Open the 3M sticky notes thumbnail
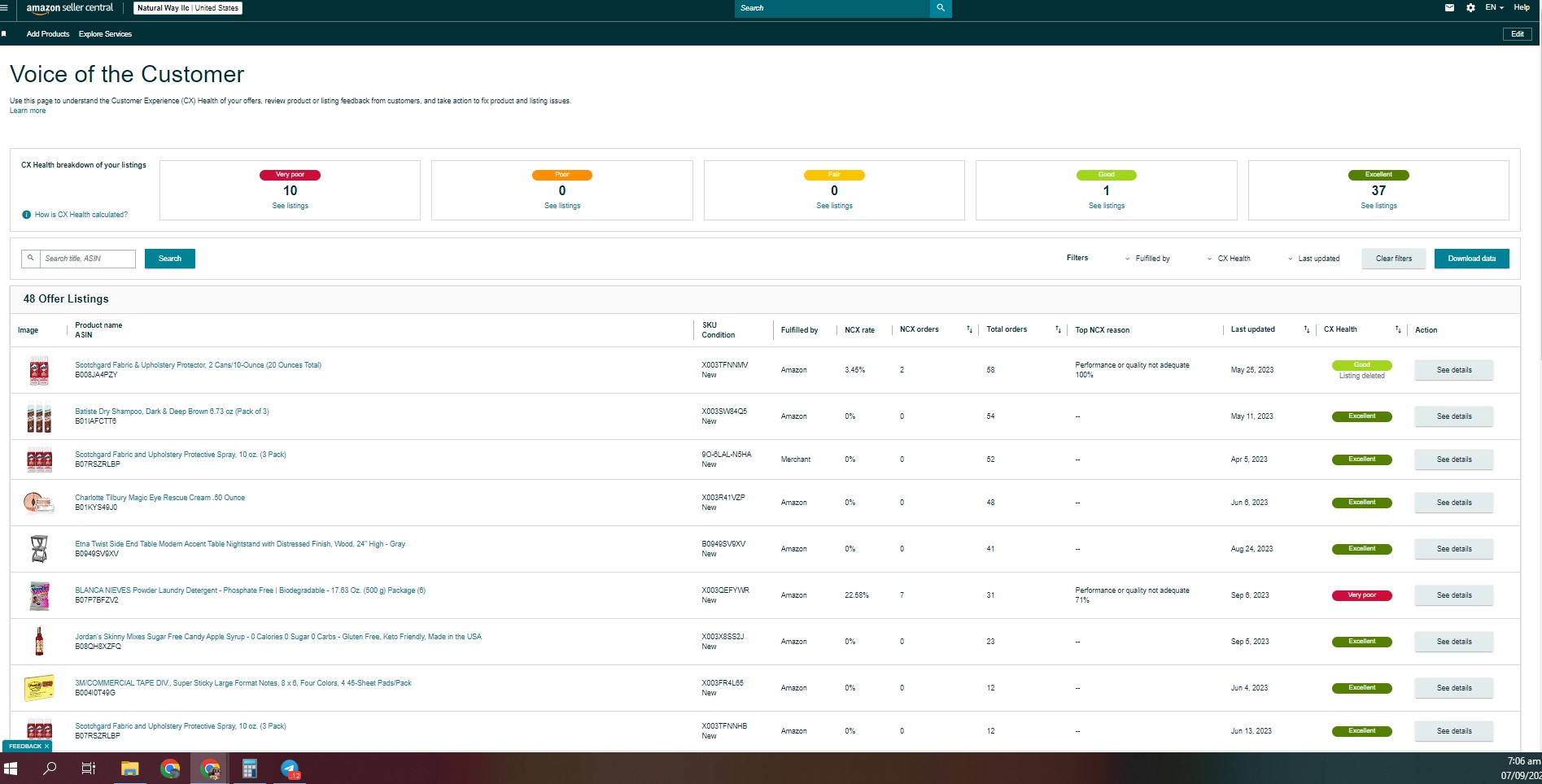 point(39,688)
